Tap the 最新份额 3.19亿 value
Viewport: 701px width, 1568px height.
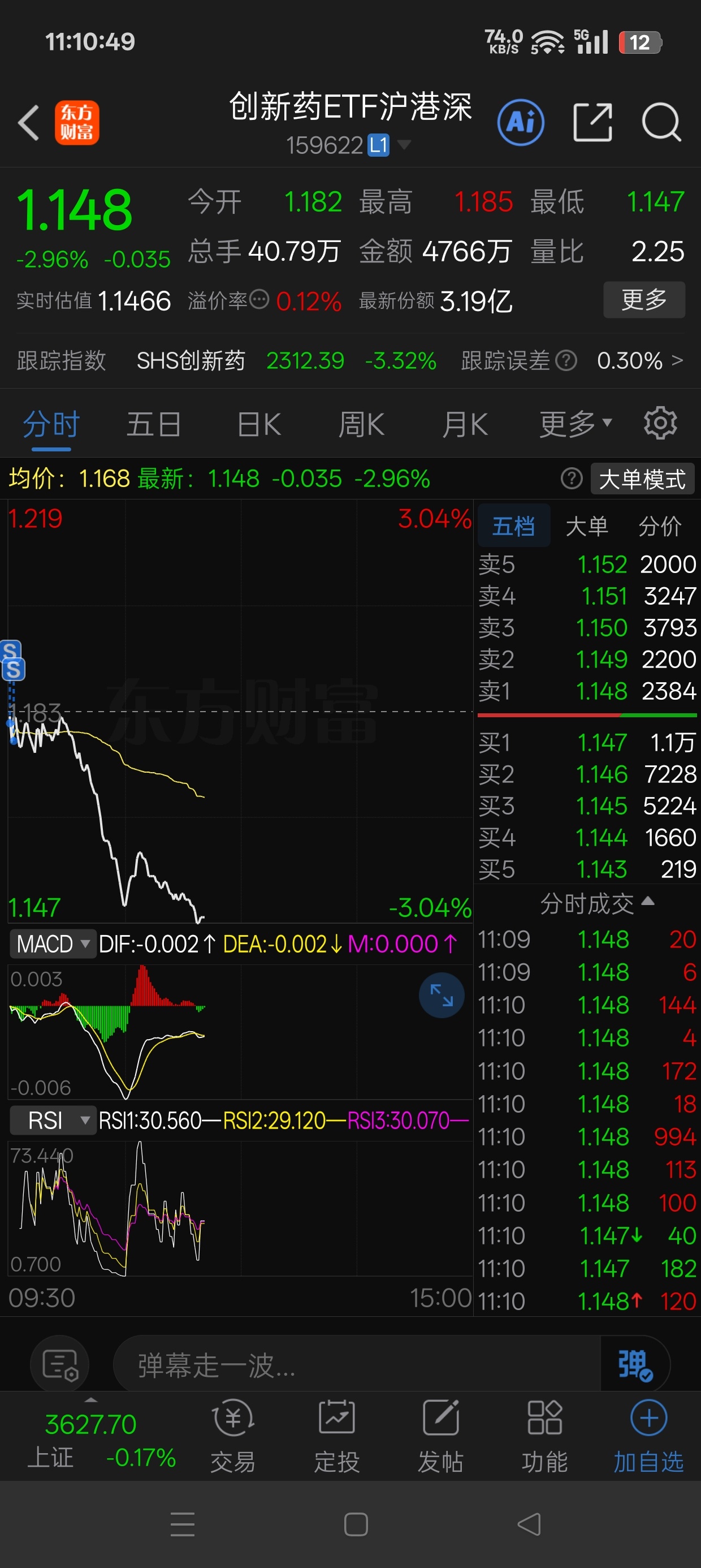click(476, 301)
